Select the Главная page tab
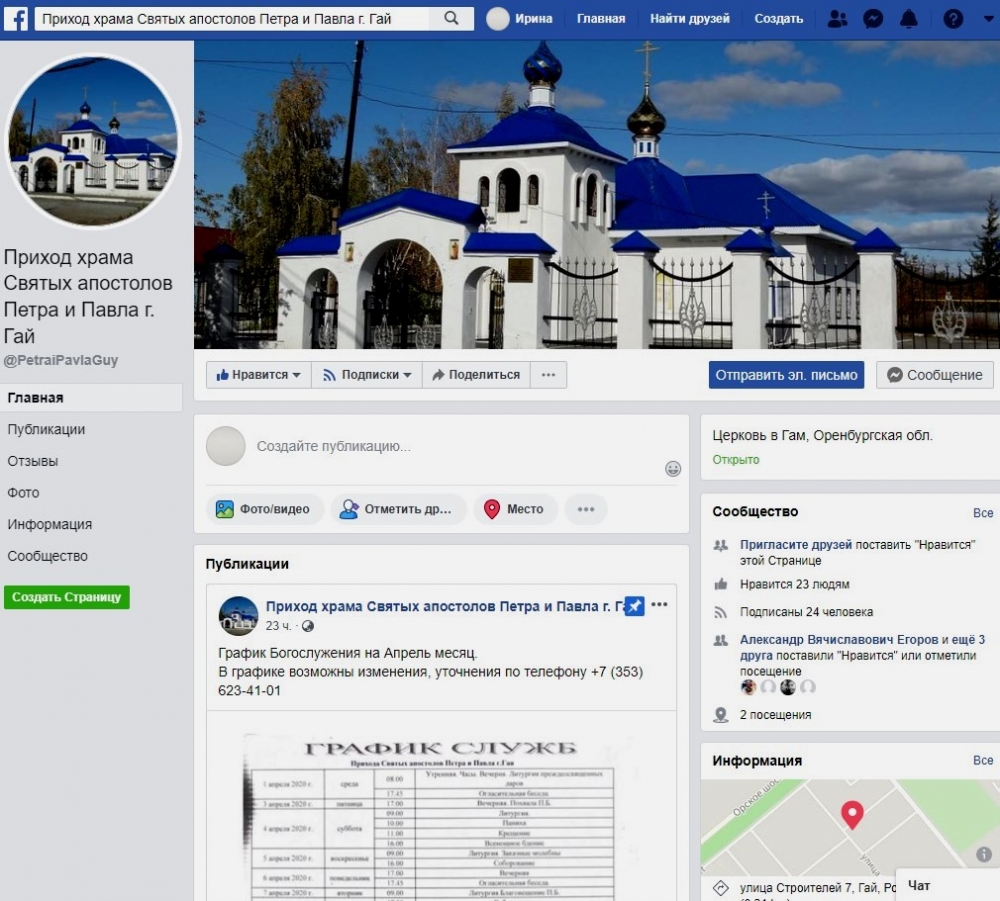1000x901 pixels. click(91, 398)
